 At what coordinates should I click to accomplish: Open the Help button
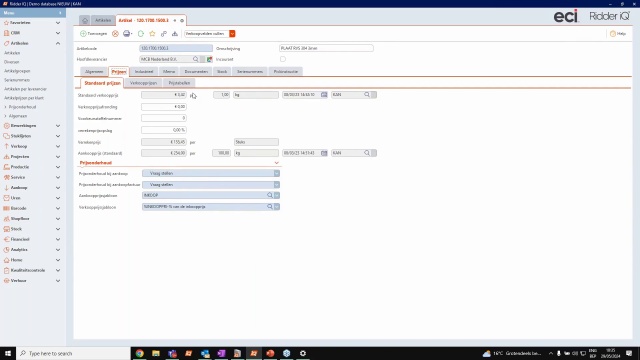[618, 34]
